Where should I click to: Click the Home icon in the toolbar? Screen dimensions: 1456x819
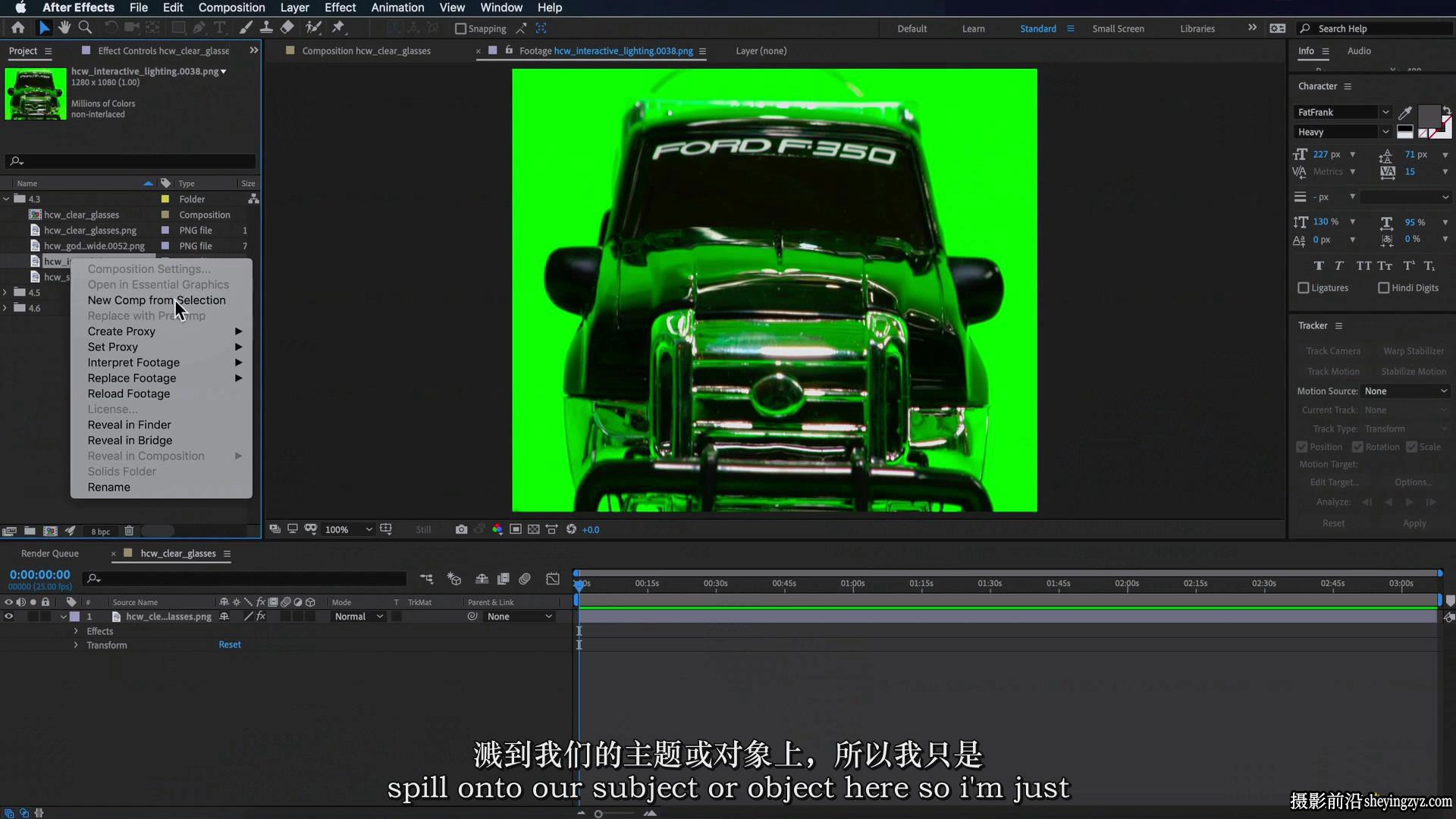[18, 28]
